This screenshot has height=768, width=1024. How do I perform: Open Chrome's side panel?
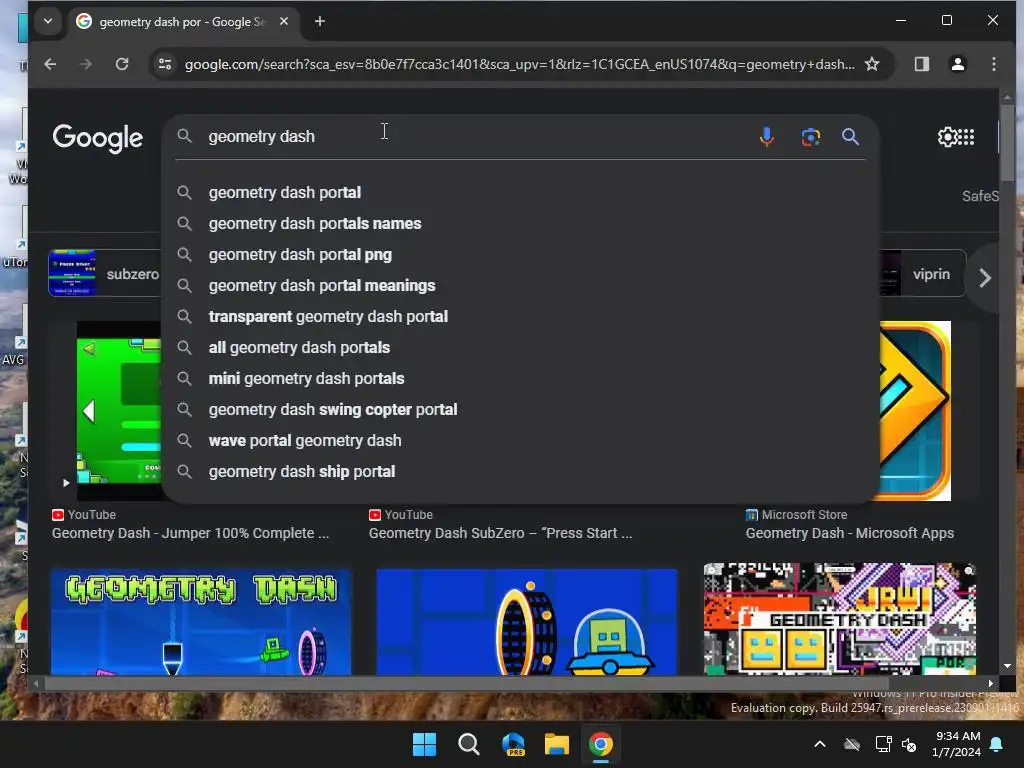coord(921,64)
